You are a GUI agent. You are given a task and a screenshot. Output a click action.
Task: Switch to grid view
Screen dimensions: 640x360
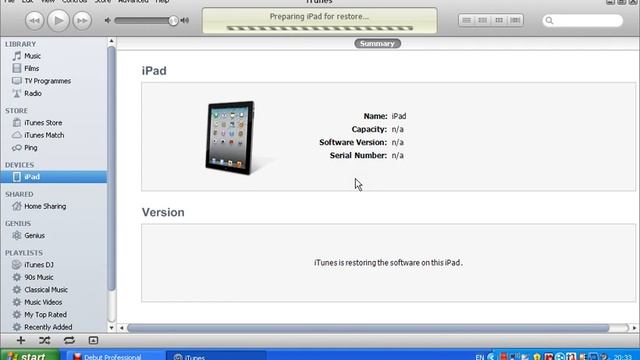point(499,20)
